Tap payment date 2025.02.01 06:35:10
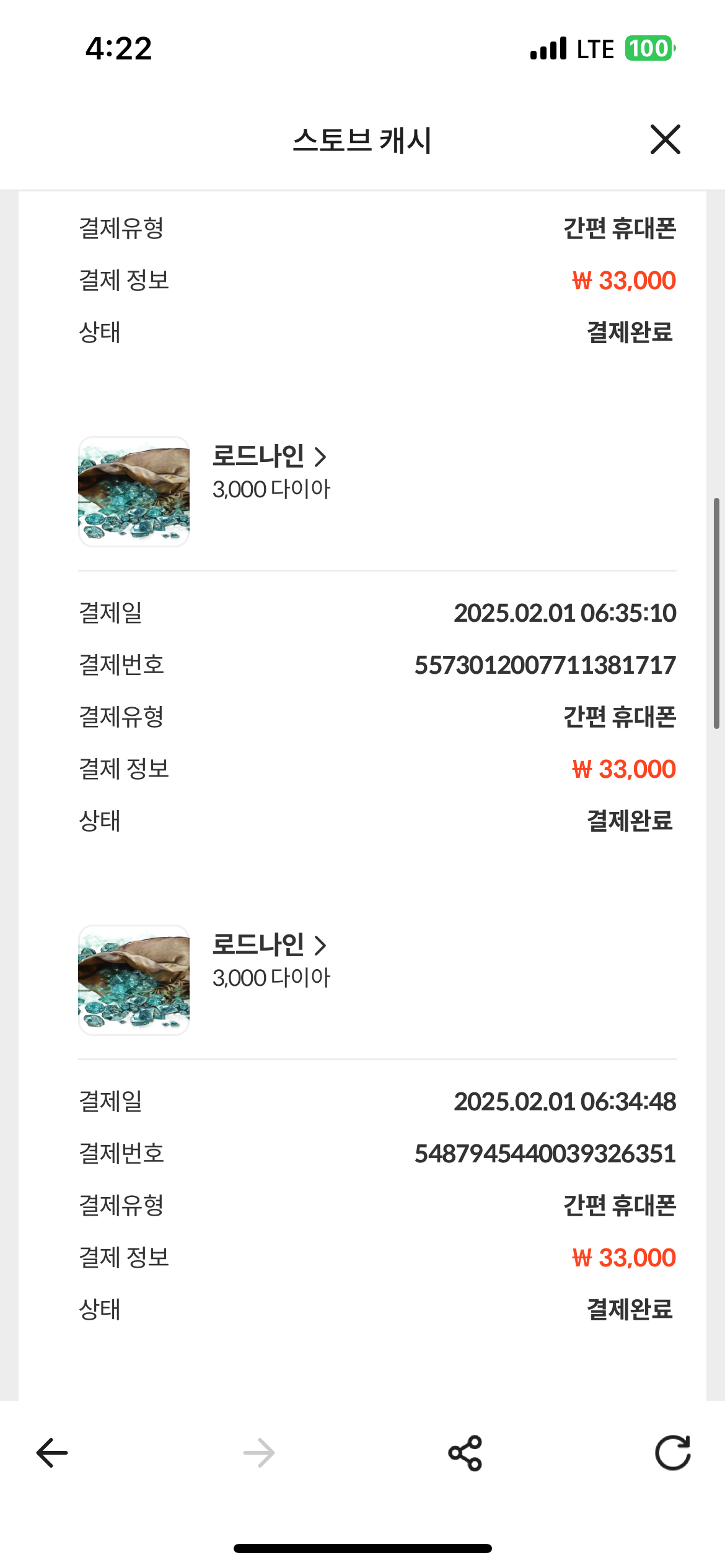The width and height of the screenshot is (725, 1568). tap(565, 613)
